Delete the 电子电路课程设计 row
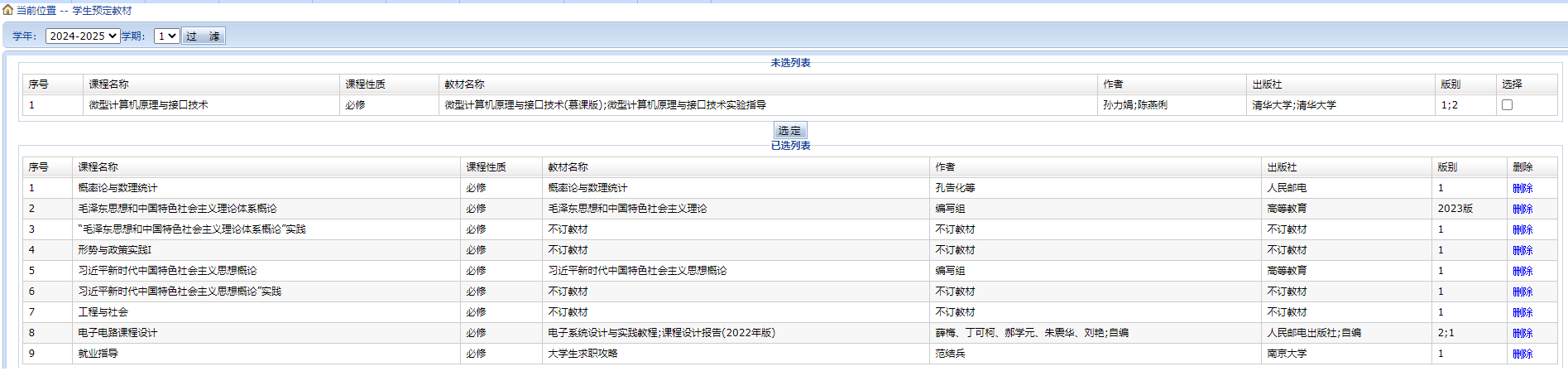Viewport: 1568px width, 376px height. [1522, 333]
